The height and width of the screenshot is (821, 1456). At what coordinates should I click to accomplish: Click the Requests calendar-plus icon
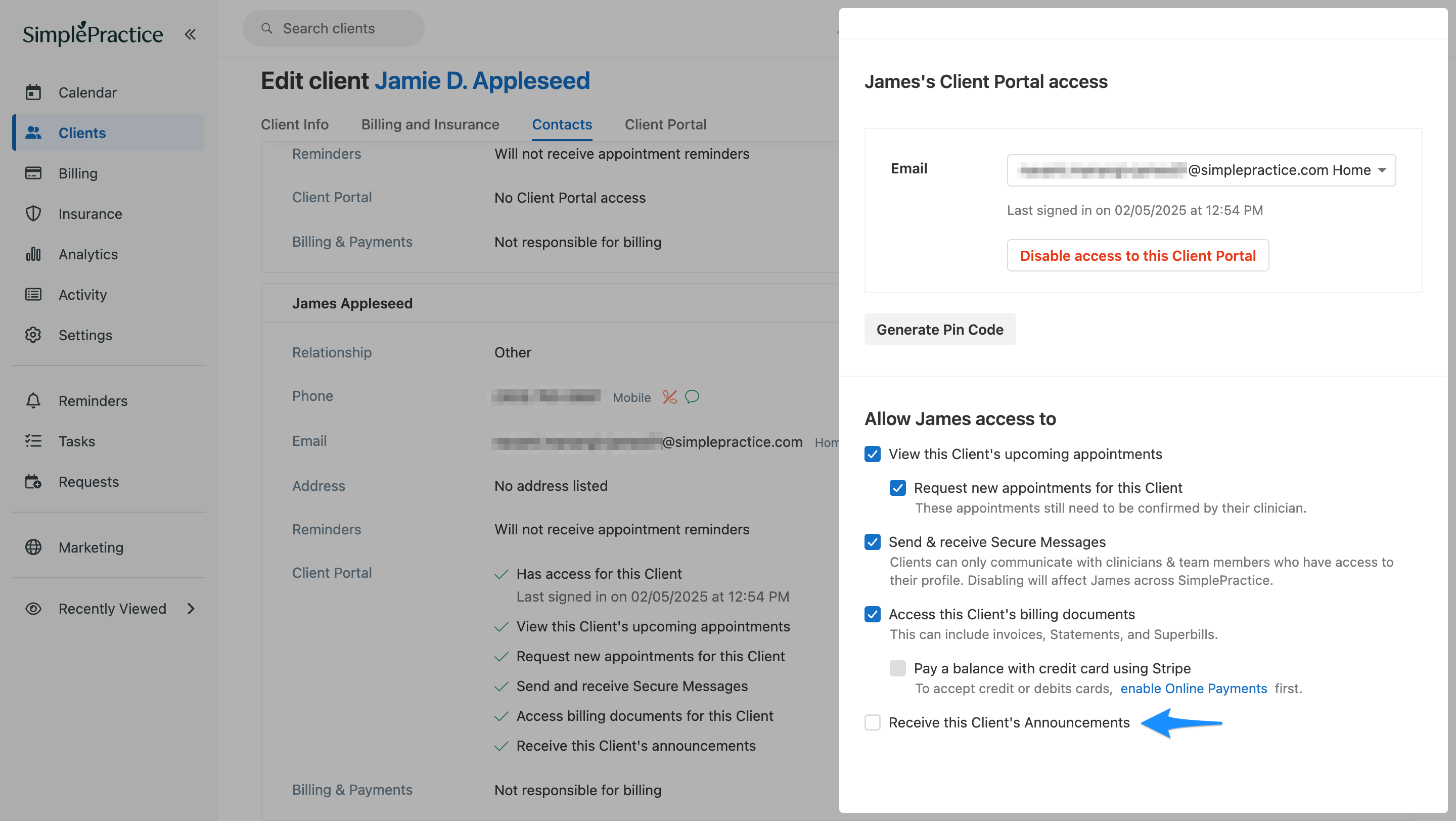tap(33, 481)
